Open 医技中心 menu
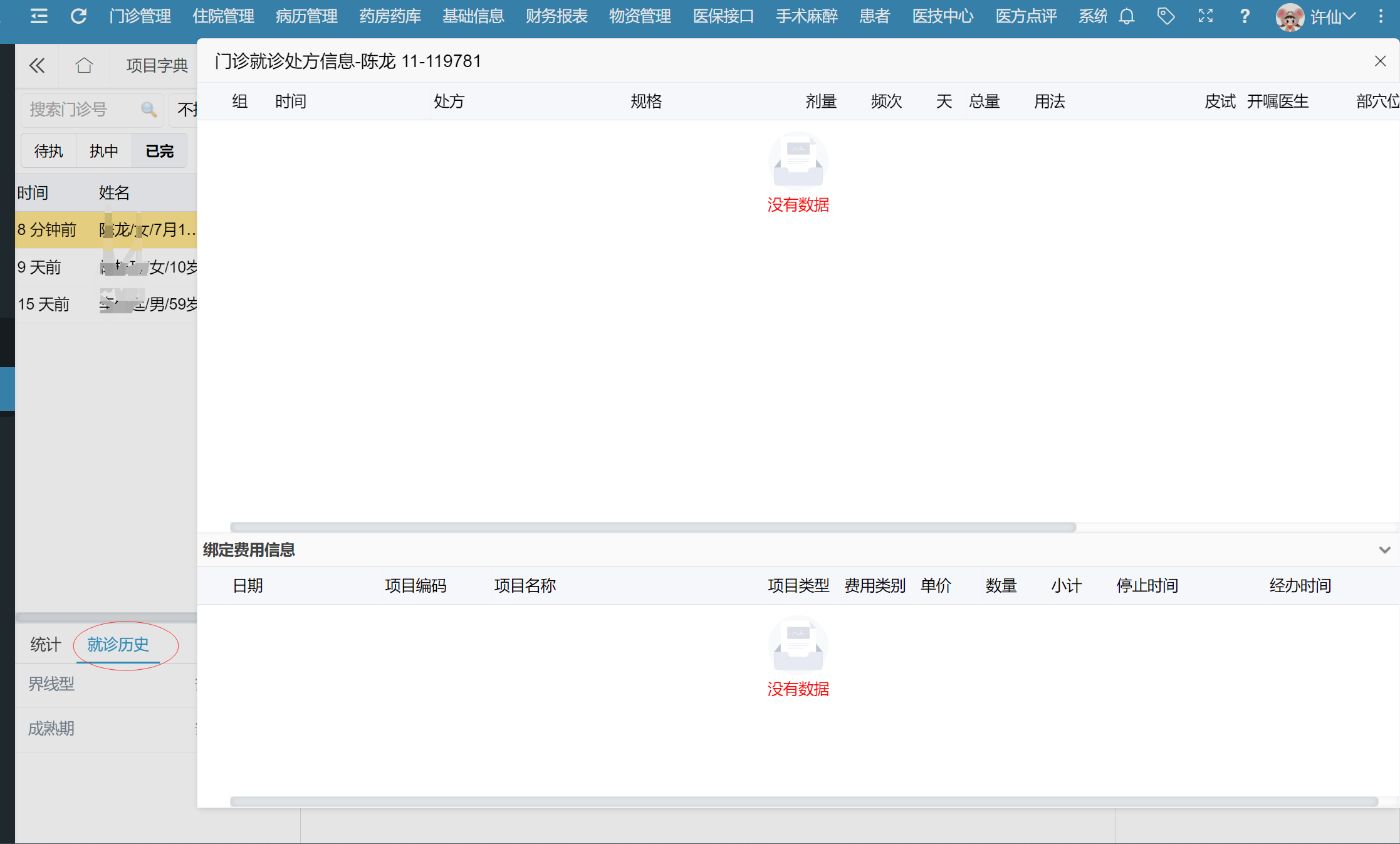 (943, 16)
